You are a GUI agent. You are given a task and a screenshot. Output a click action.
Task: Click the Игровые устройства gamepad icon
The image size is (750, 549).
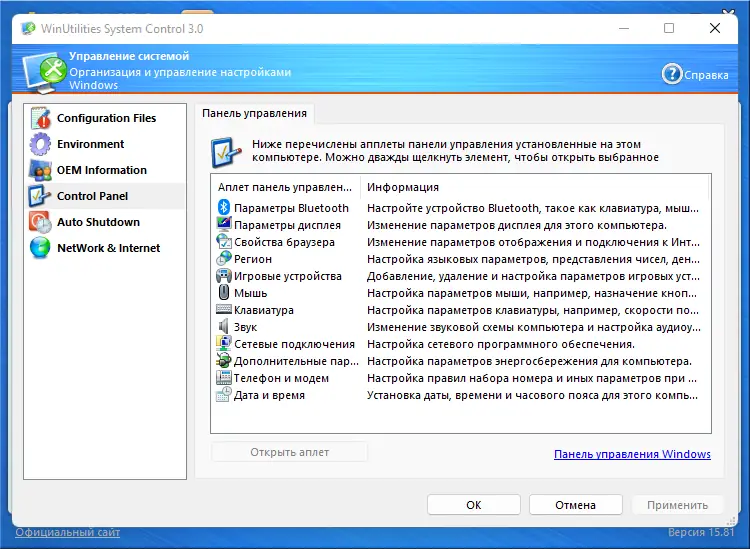coord(224,276)
